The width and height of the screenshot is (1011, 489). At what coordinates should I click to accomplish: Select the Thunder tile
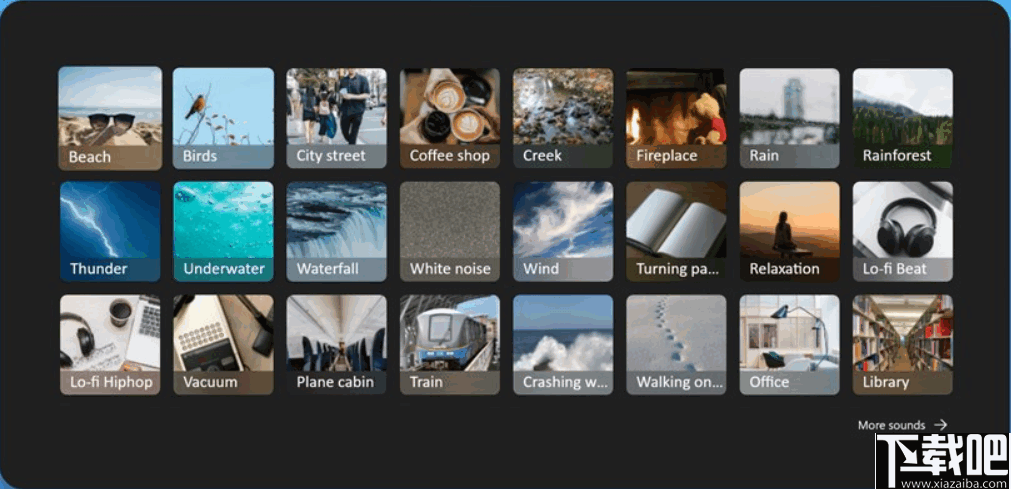pyautogui.click(x=110, y=232)
